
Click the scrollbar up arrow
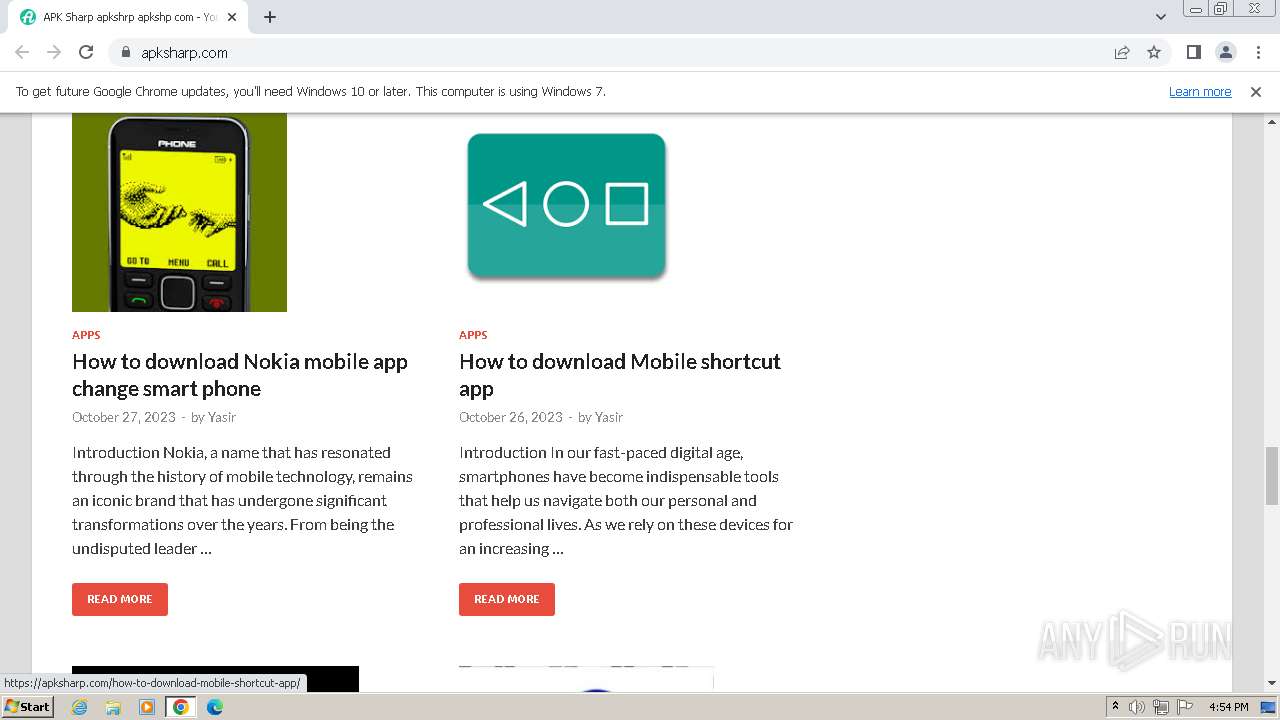(x=1272, y=121)
